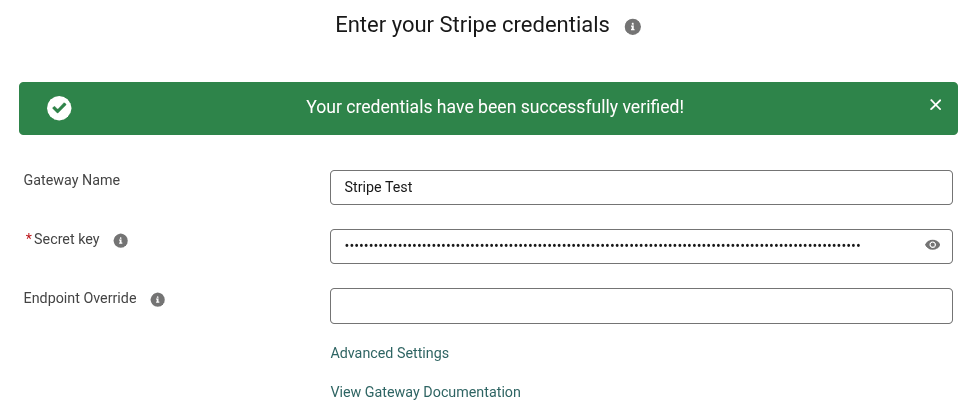Click the red required asterisk

pos(29,238)
